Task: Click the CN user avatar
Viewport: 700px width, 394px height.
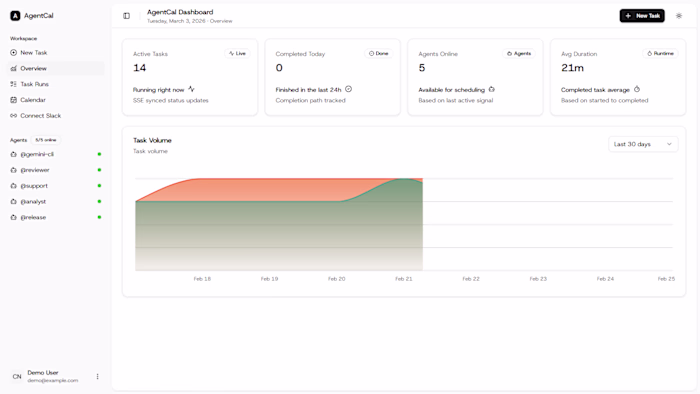Action: coord(17,377)
